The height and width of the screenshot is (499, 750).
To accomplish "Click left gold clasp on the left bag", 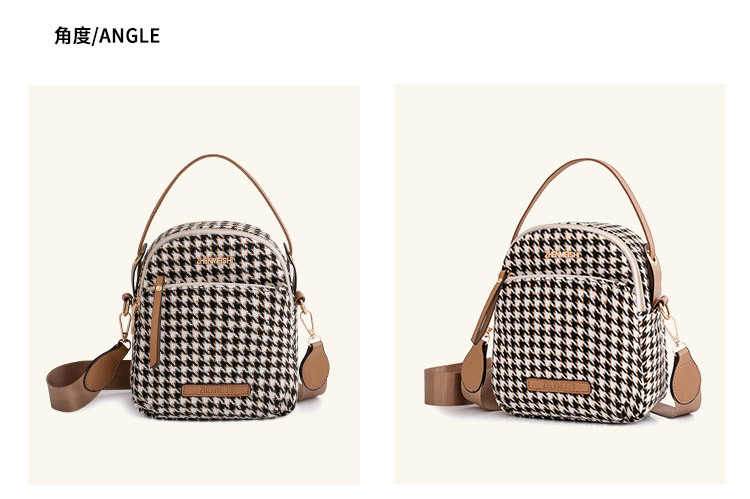I will coord(126,320).
